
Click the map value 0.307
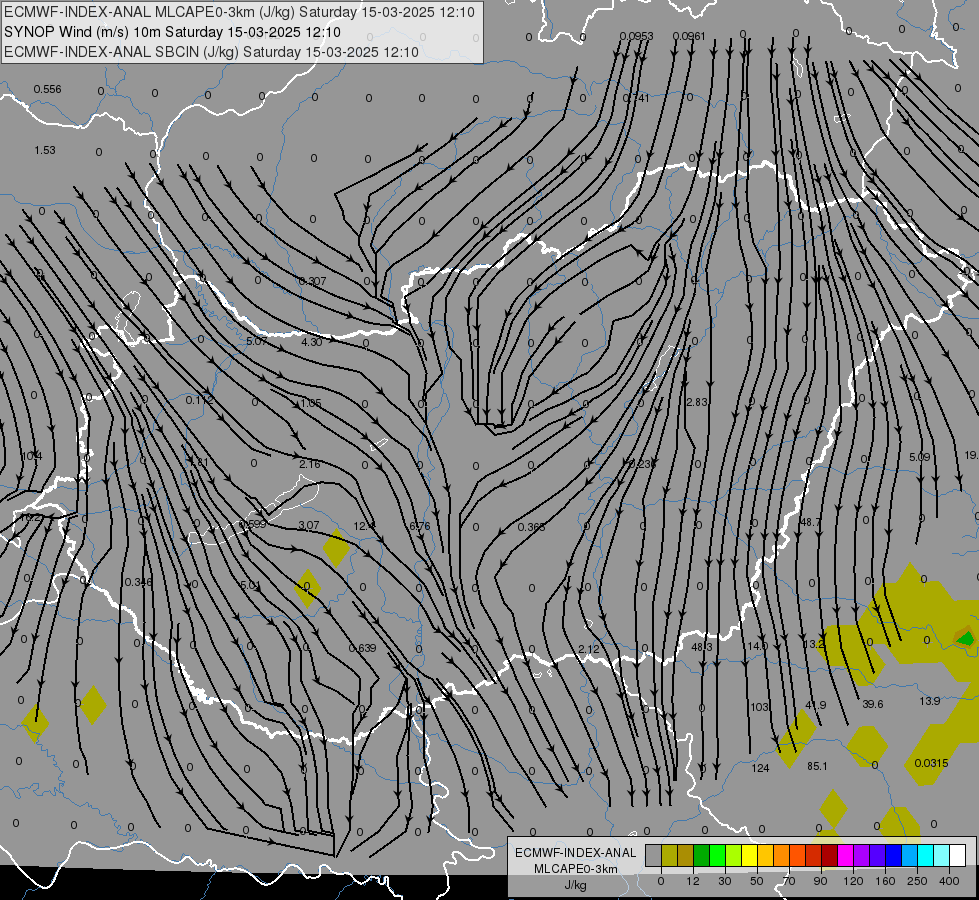pyautogui.click(x=312, y=281)
